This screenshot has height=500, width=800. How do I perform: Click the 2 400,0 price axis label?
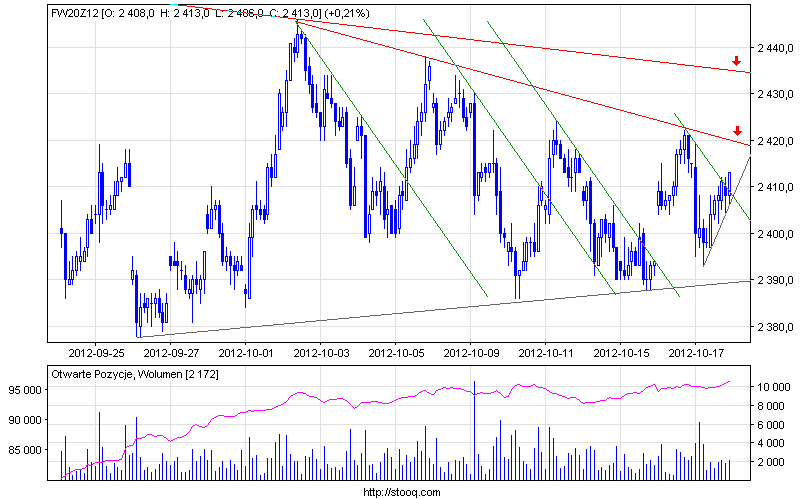[776, 234]
